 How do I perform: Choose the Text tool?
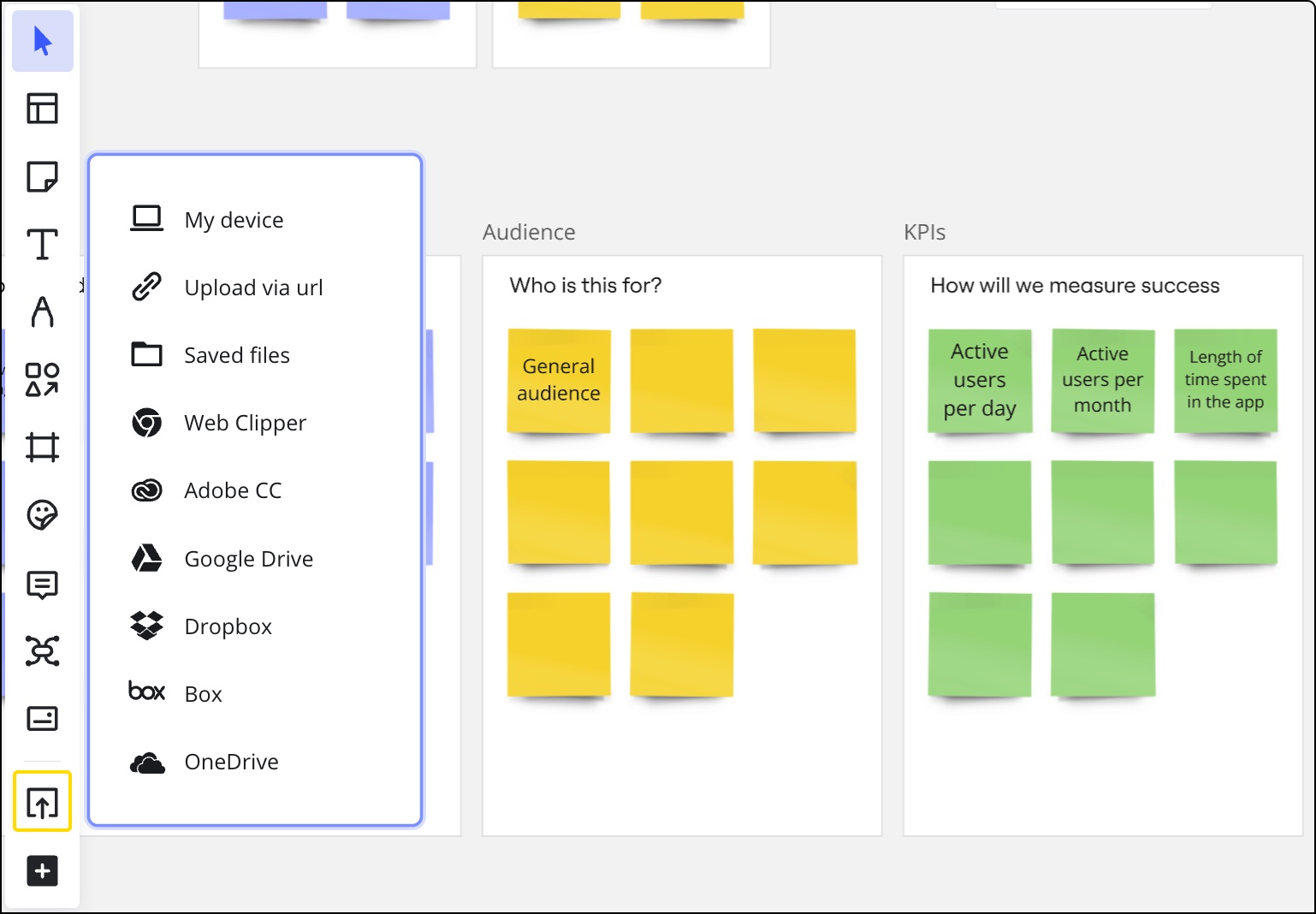(42, 245)
